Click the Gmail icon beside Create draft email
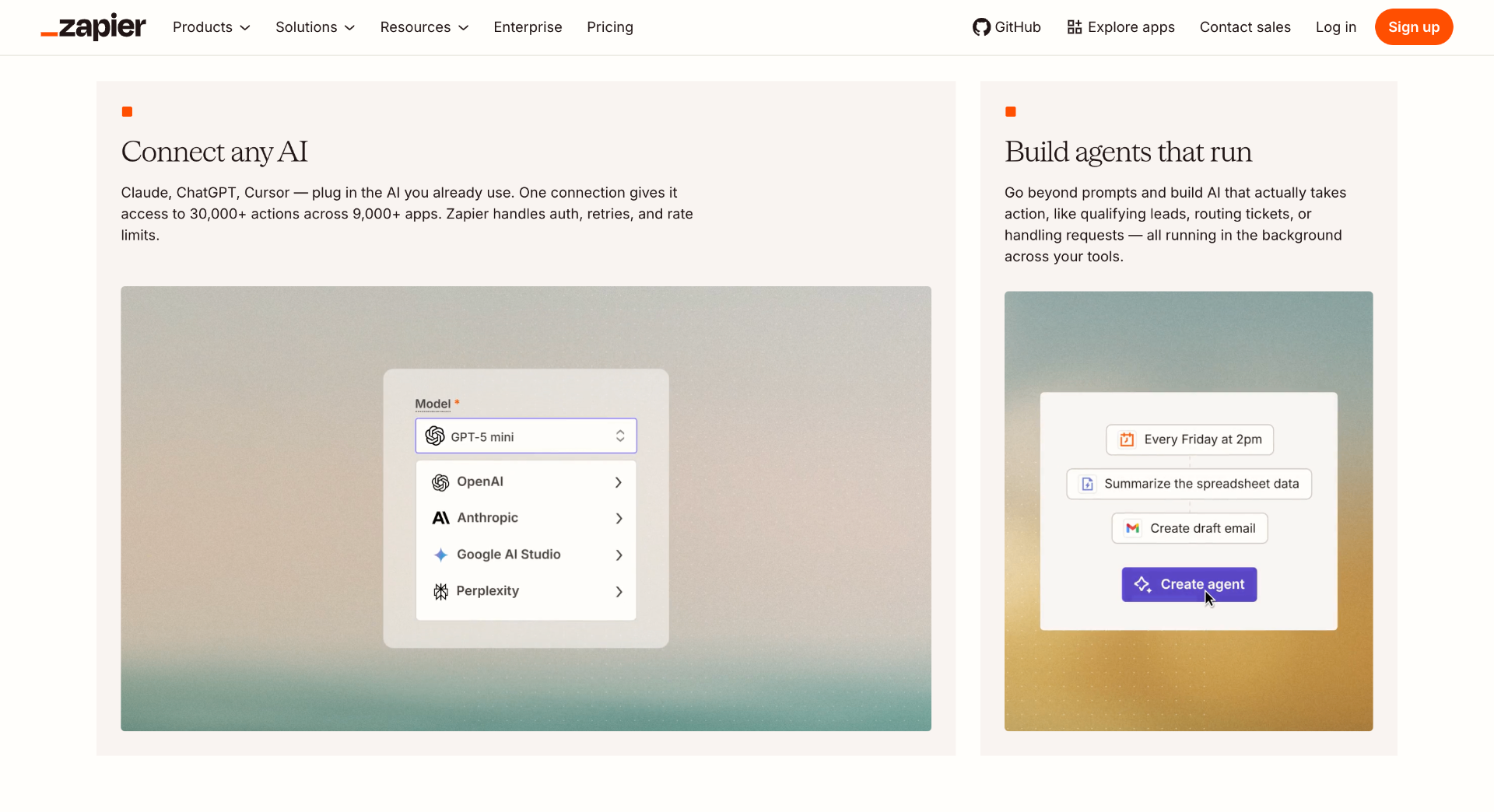Viewport: 1494px width, 812px height. click(x=1133, y=528)
